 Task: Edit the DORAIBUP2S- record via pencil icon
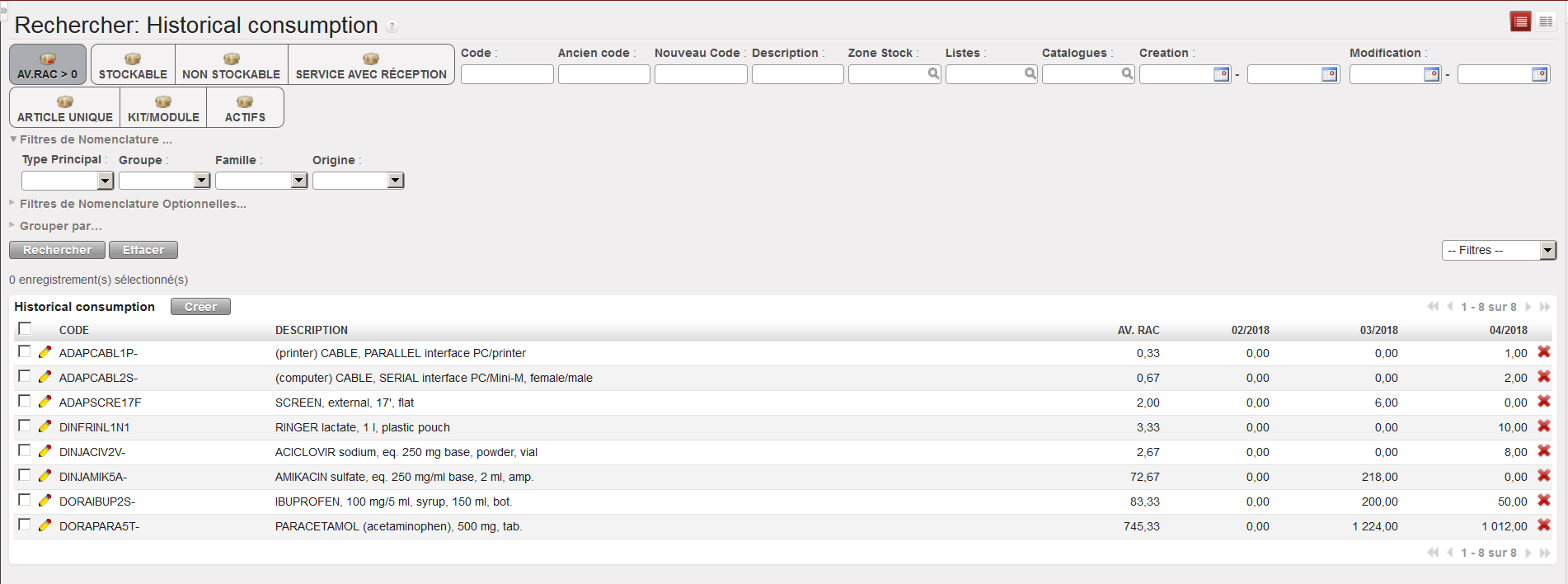coord(45,501)
